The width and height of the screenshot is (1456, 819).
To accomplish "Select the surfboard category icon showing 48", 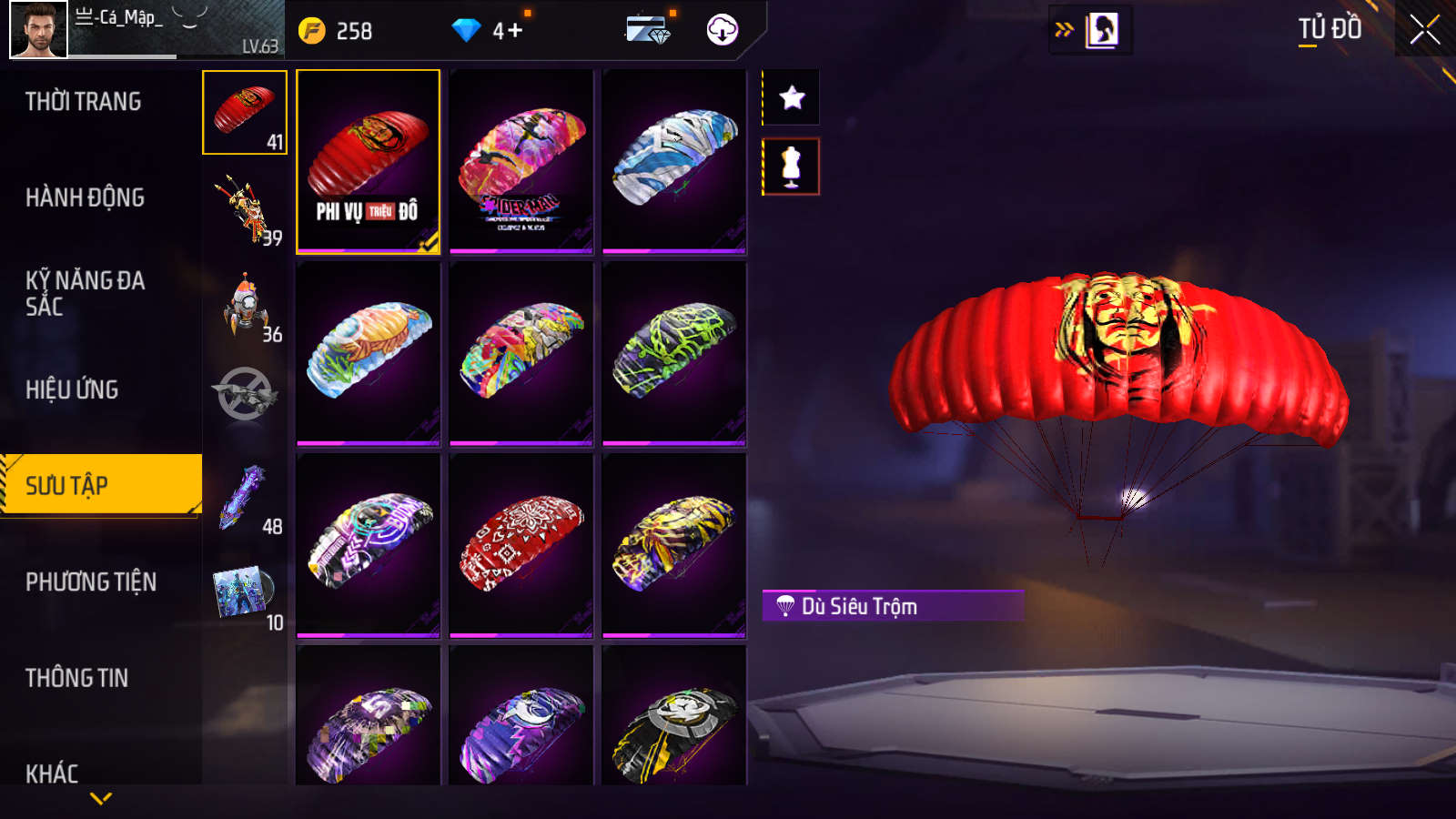I will (x=245, y=498).
